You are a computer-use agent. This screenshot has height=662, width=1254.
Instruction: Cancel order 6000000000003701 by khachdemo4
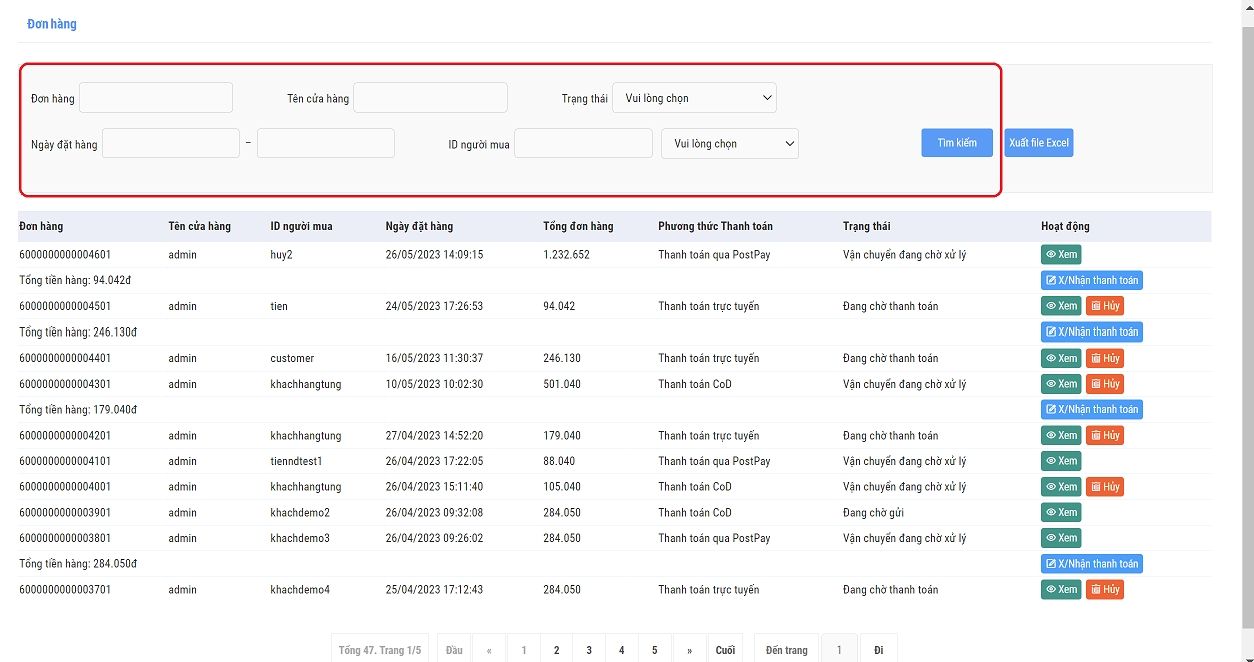[x=1104, y=590]
